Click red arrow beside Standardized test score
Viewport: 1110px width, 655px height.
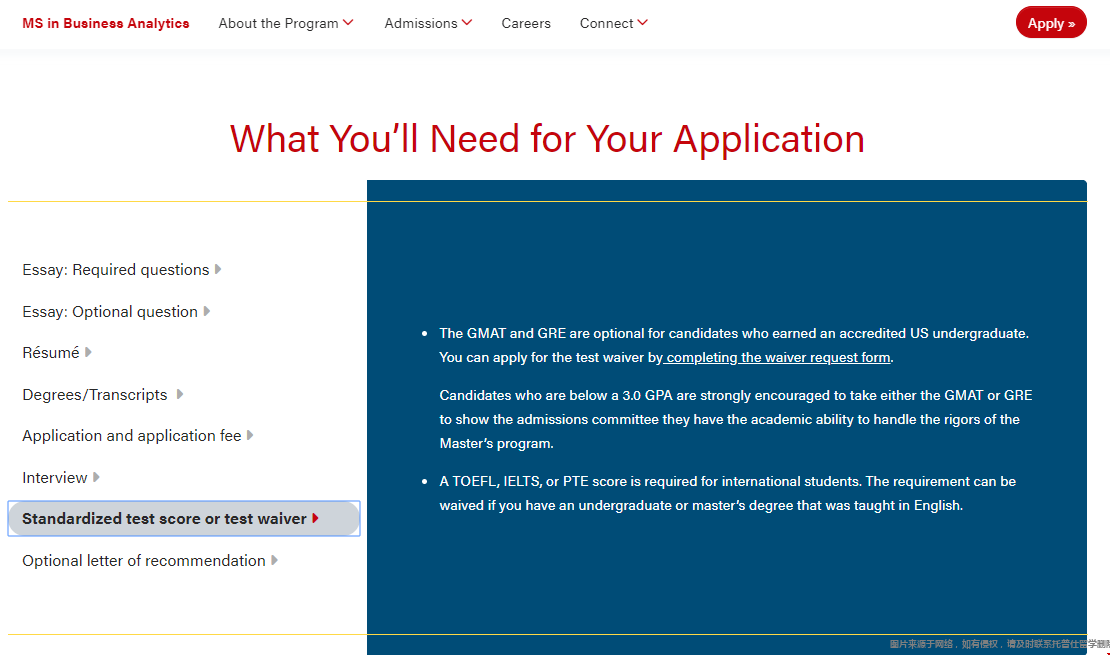pos(315,519)
